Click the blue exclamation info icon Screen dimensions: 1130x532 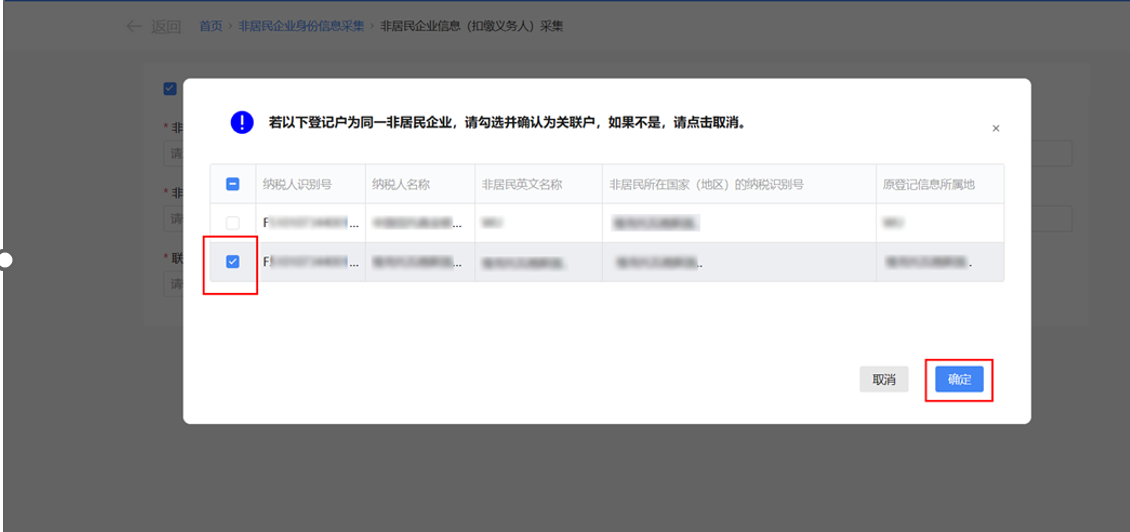242,122
